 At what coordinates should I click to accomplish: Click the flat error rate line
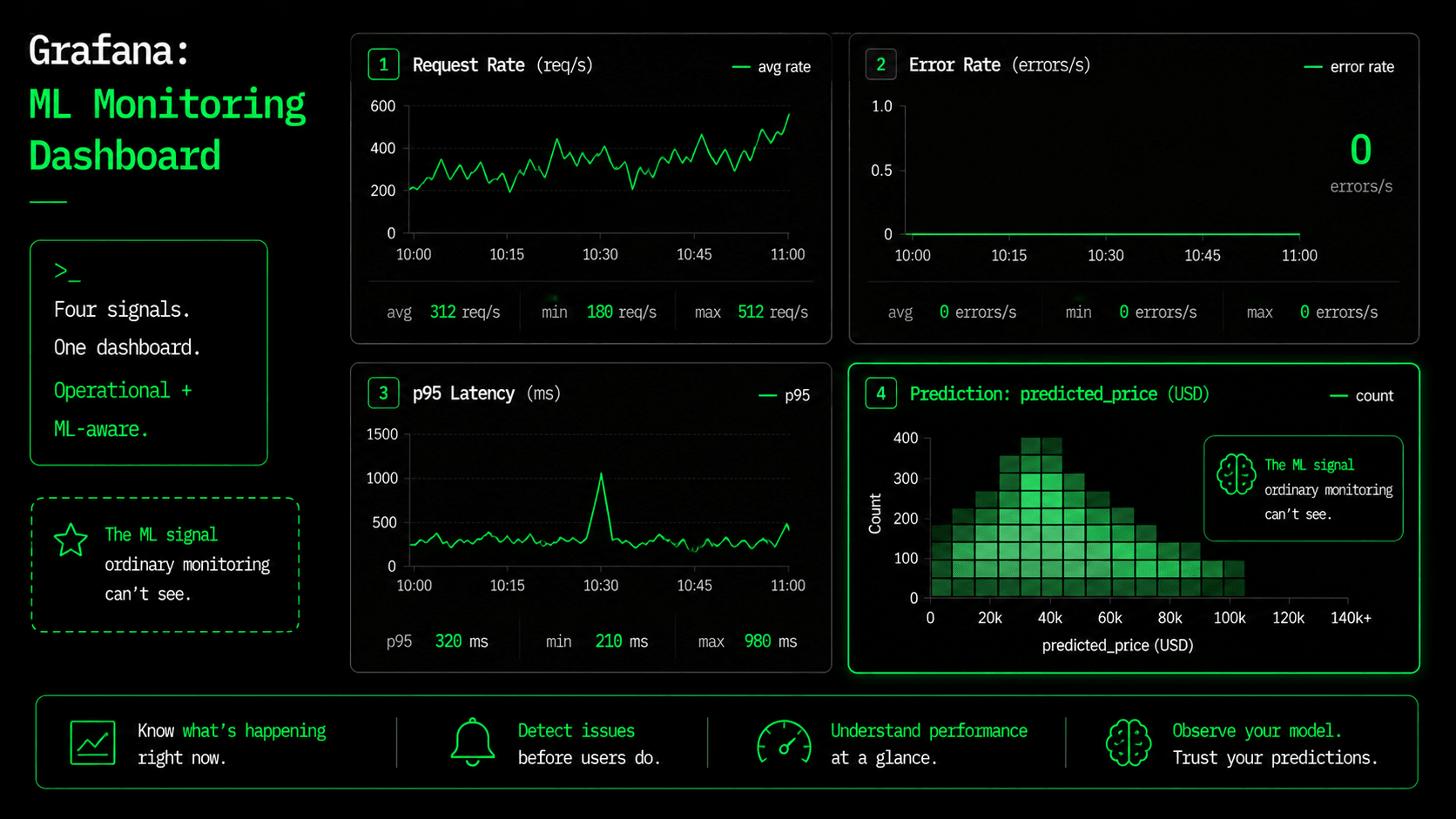(1103, 234)
